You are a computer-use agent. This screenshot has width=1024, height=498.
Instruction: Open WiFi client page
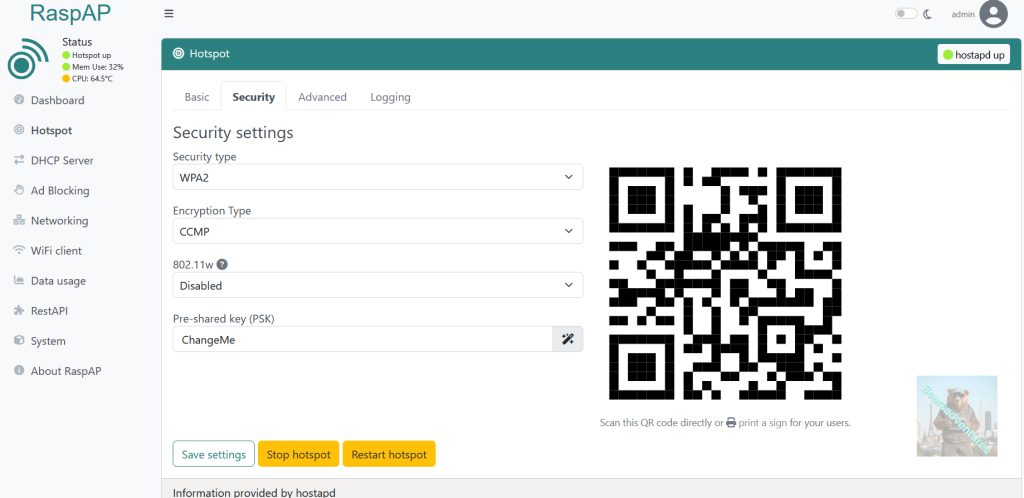pyautogui.click(x=56, y=251)
